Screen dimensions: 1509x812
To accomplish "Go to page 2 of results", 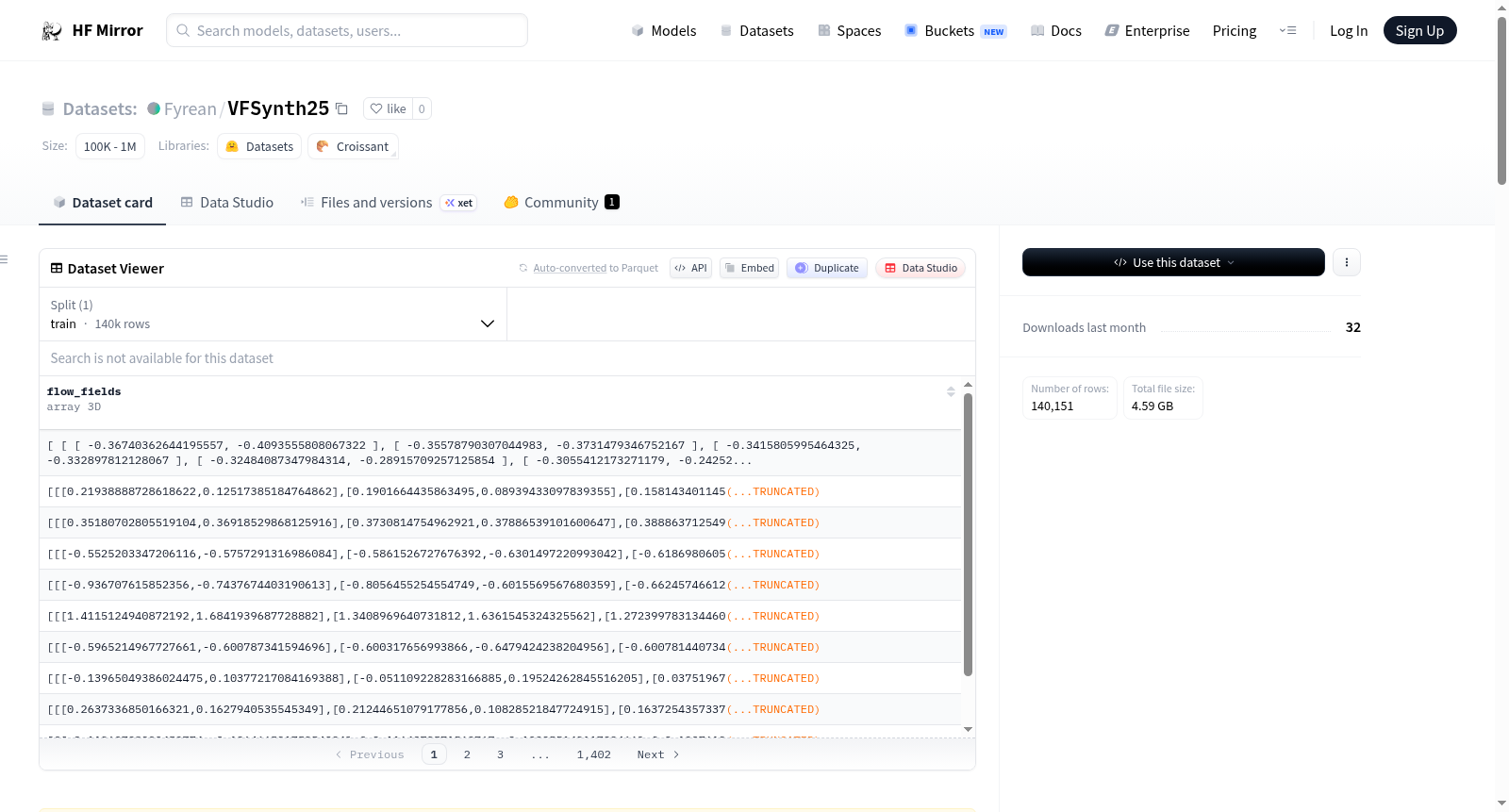I will (467, 754).
